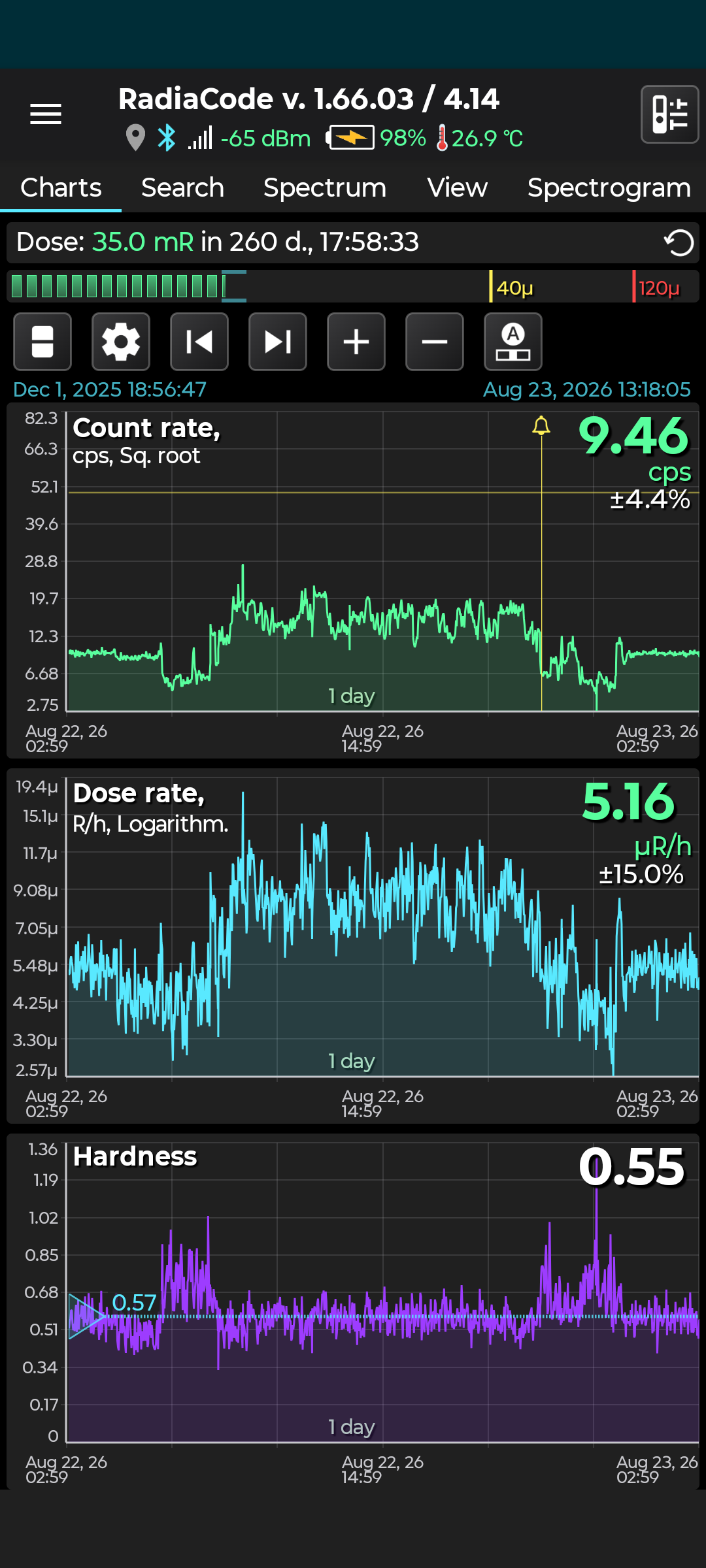This screenshot has width=706, height=1568.
Task: Tap the 120µ alarm threshold marker
Action: click(656, 287)
